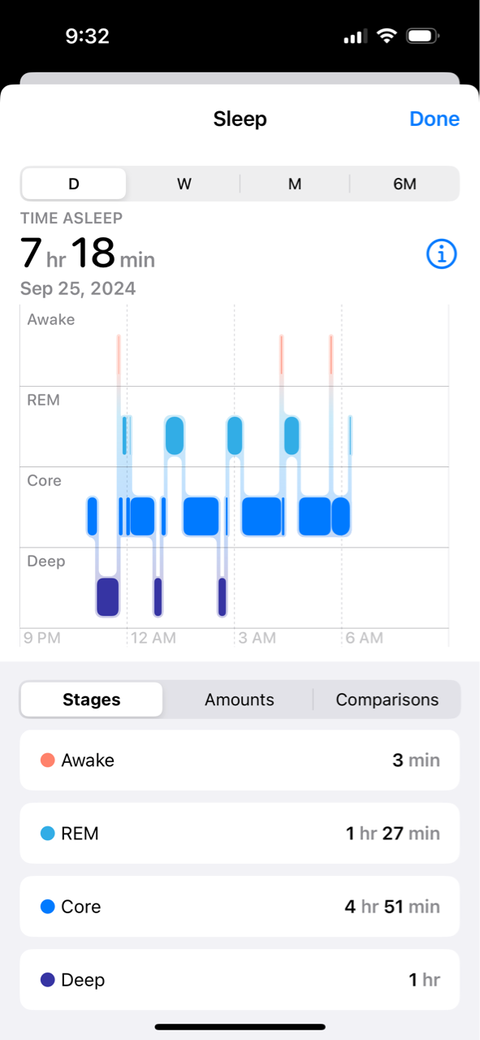Select the 6M range segment
Image resolution: width=480 pixels, height=1040 pixels.
[x=404, y=184]
